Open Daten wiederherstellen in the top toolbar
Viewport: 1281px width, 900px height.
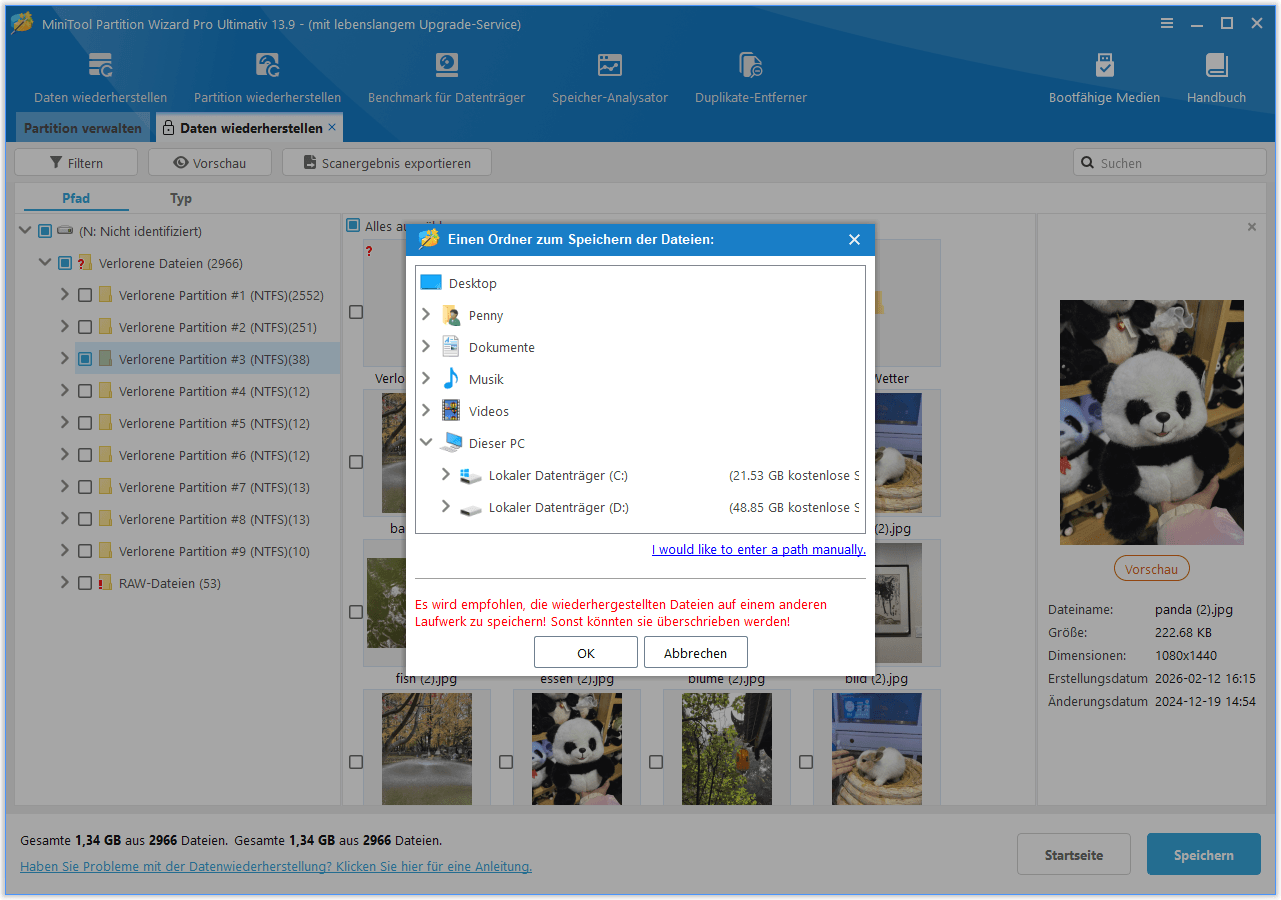(x=100, y=78)
